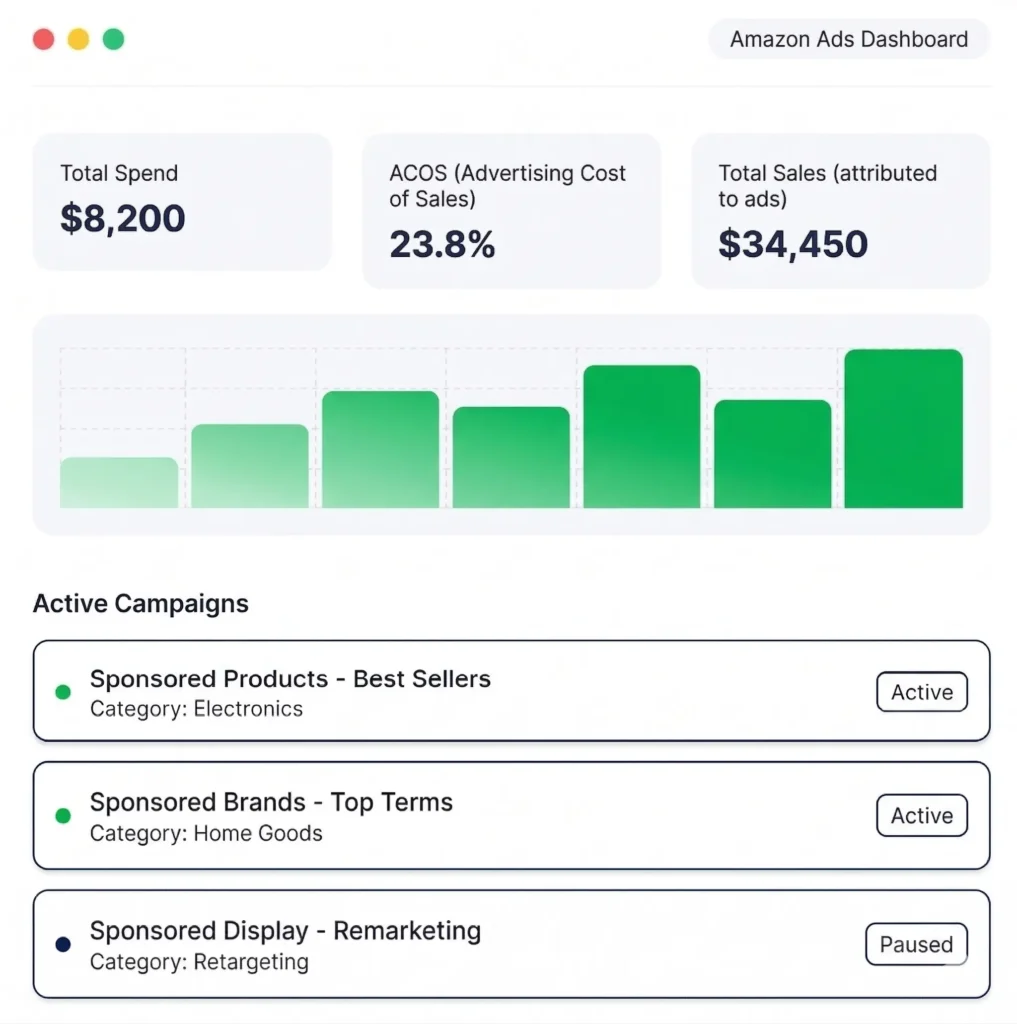Click the shortest bar in the chart
Image resolution: width=1017 pixels, height=1024 pixels.
pos(119,483)
